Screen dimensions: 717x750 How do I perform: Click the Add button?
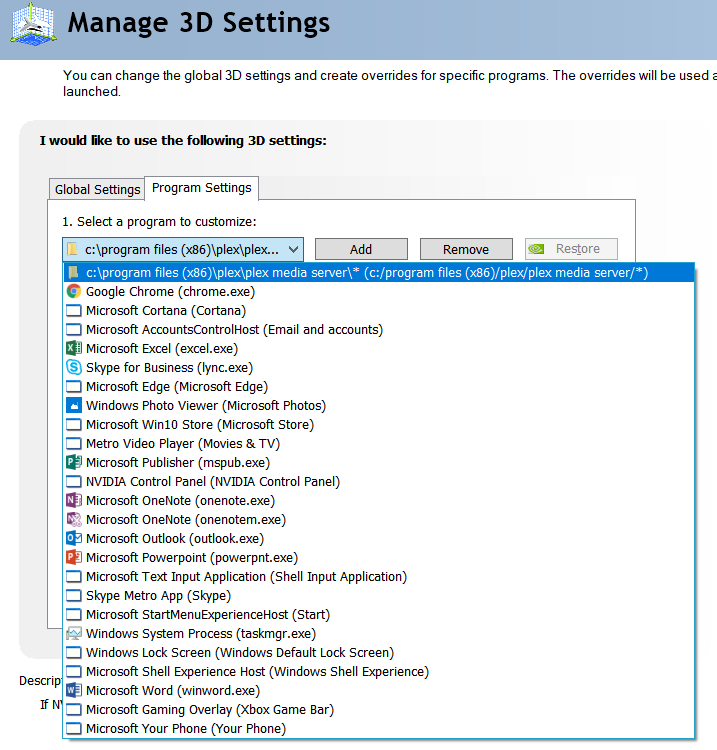[361, 249]
